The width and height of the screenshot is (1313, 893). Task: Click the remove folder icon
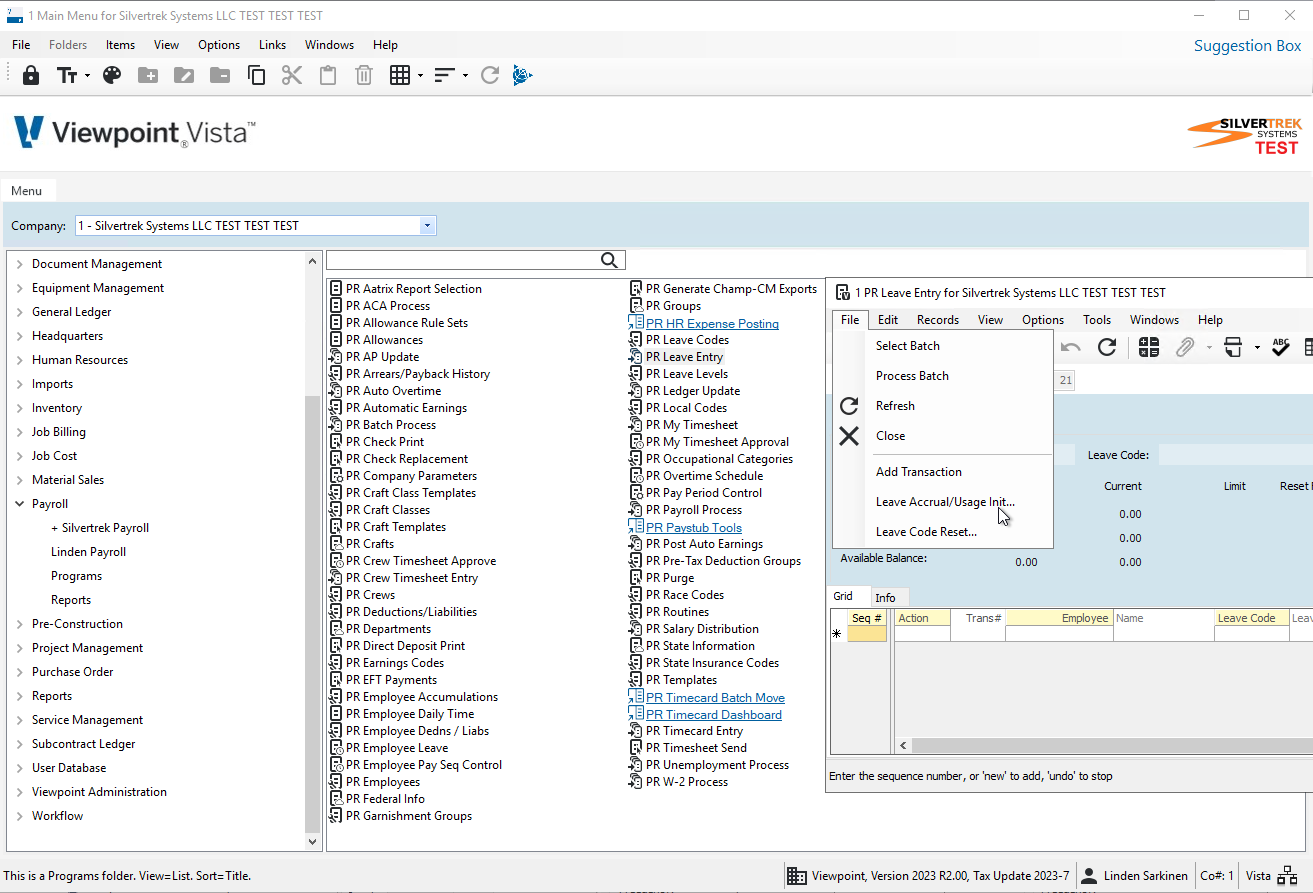(220, 75)
